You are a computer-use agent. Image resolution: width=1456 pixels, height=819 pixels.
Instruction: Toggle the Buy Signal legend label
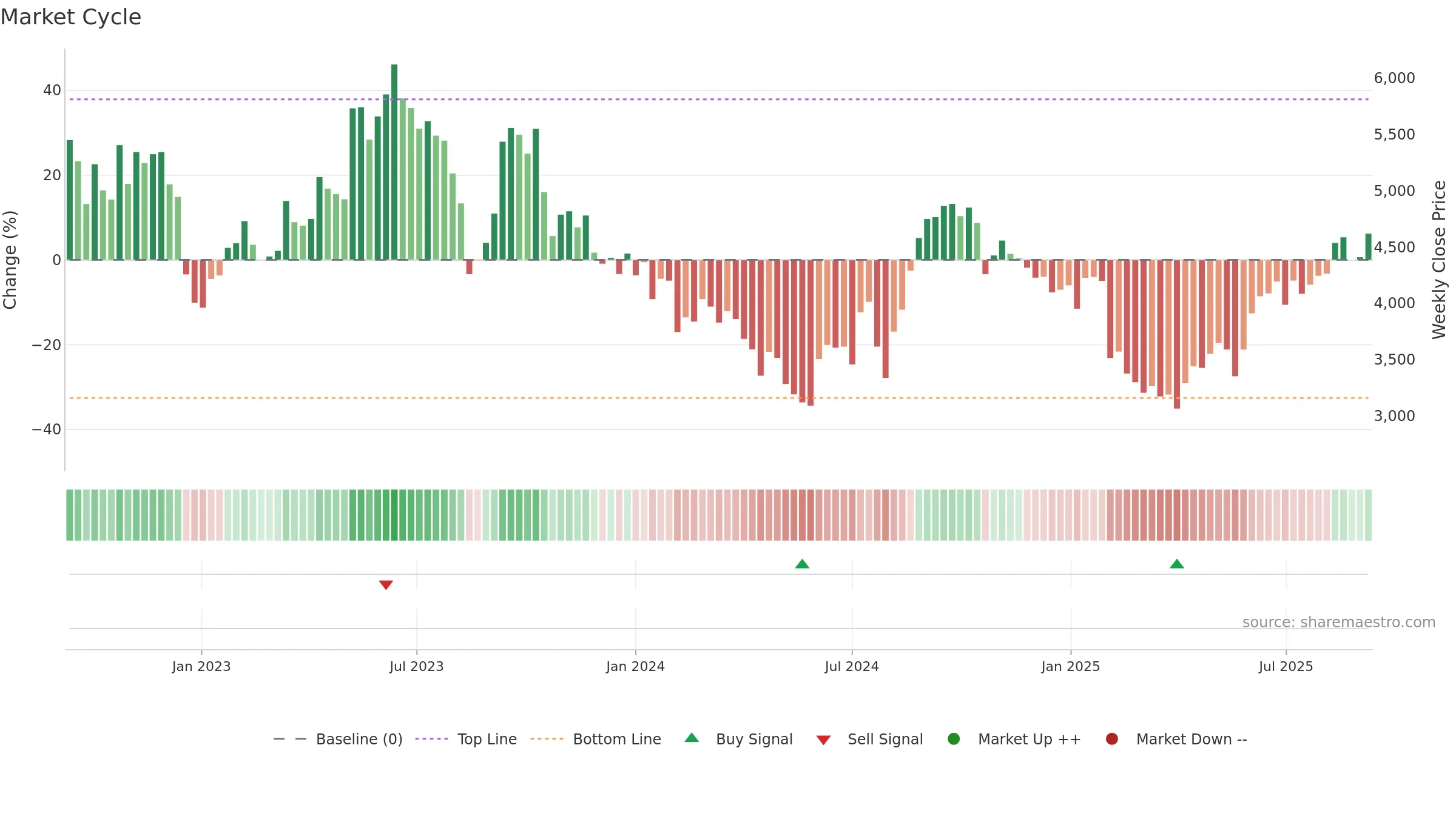[754, 739]
